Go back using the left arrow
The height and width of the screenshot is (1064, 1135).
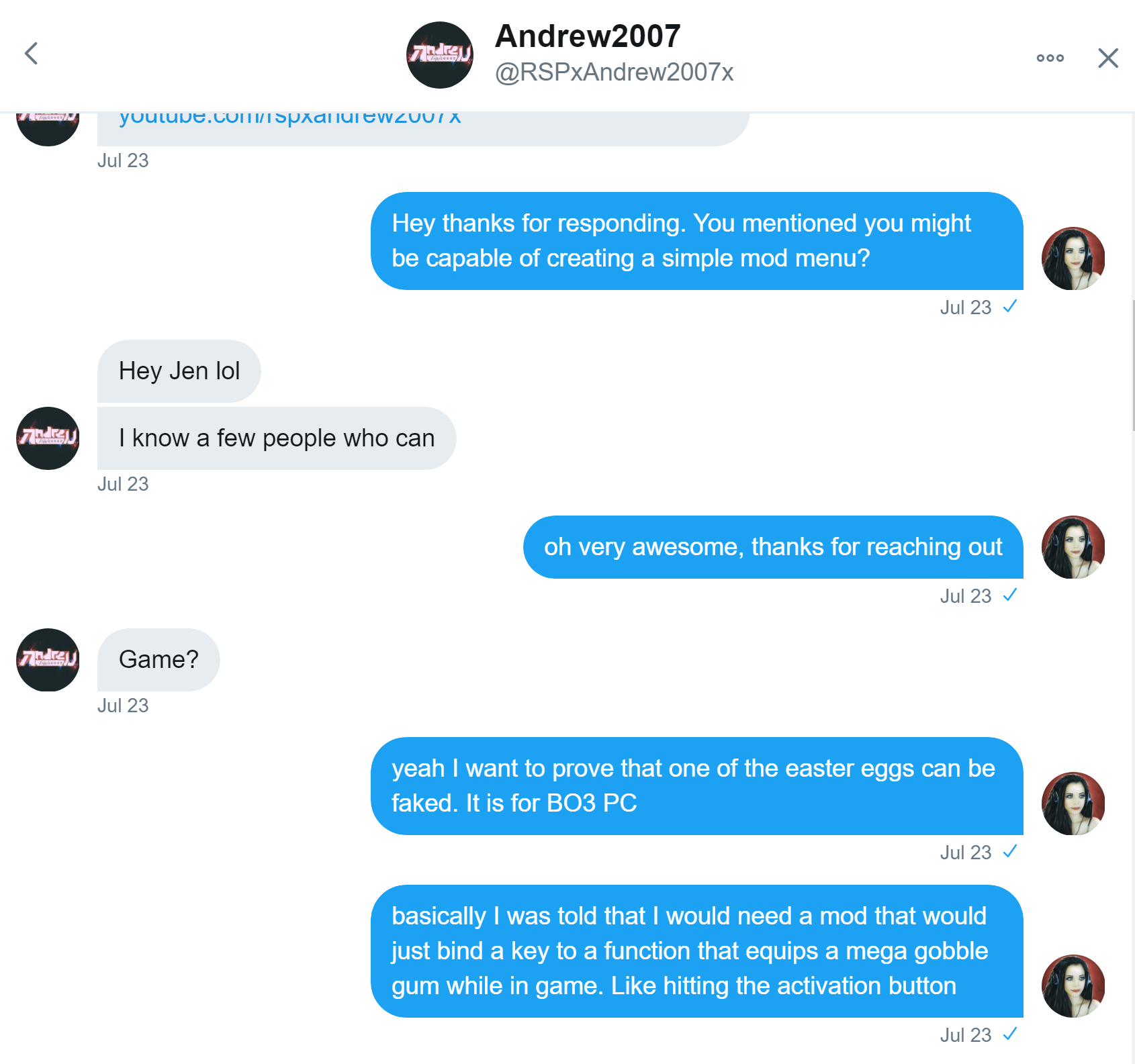click(x=31, y=54)
